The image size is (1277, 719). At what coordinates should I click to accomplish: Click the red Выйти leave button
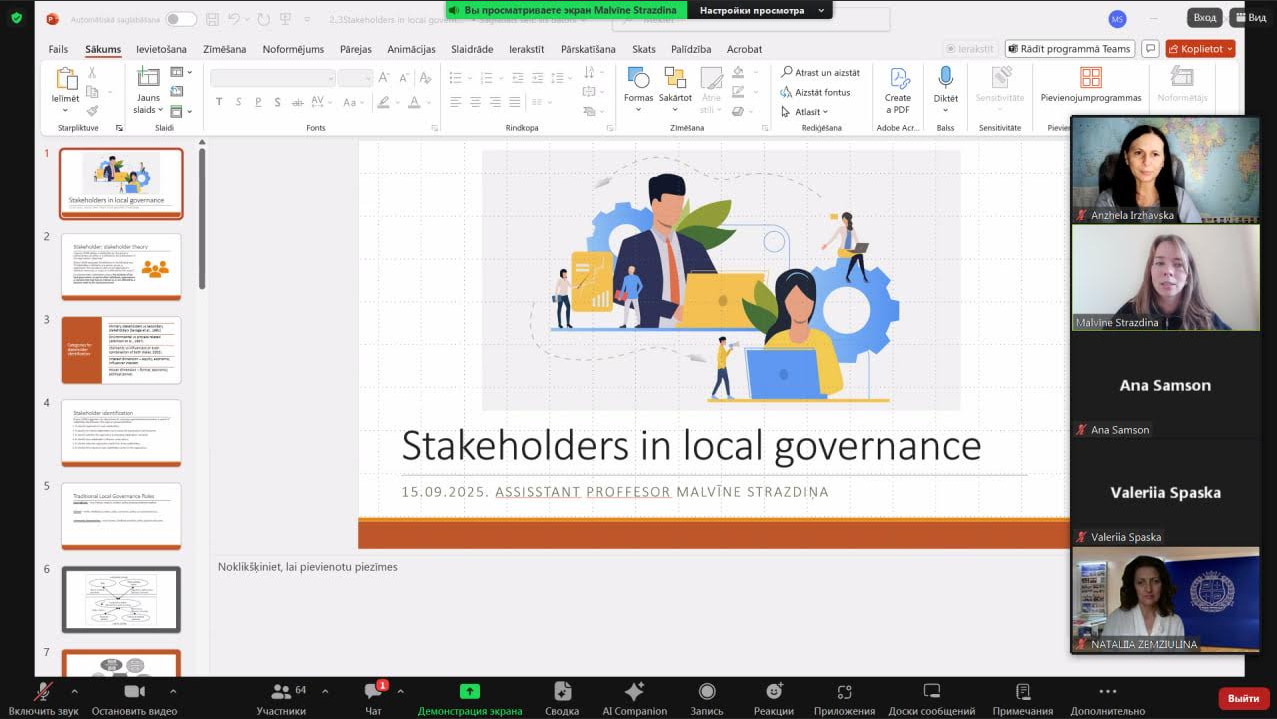(x=1243, y=698)
